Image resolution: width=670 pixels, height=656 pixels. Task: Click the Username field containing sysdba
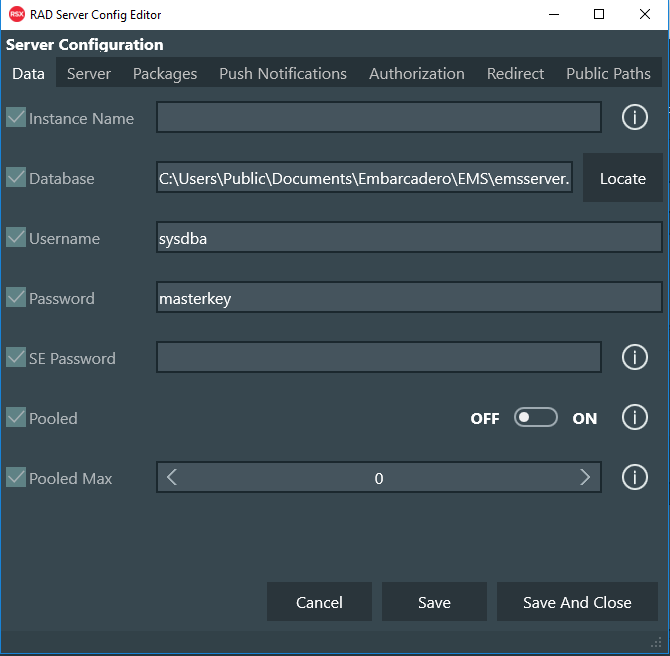coord(409,237)
